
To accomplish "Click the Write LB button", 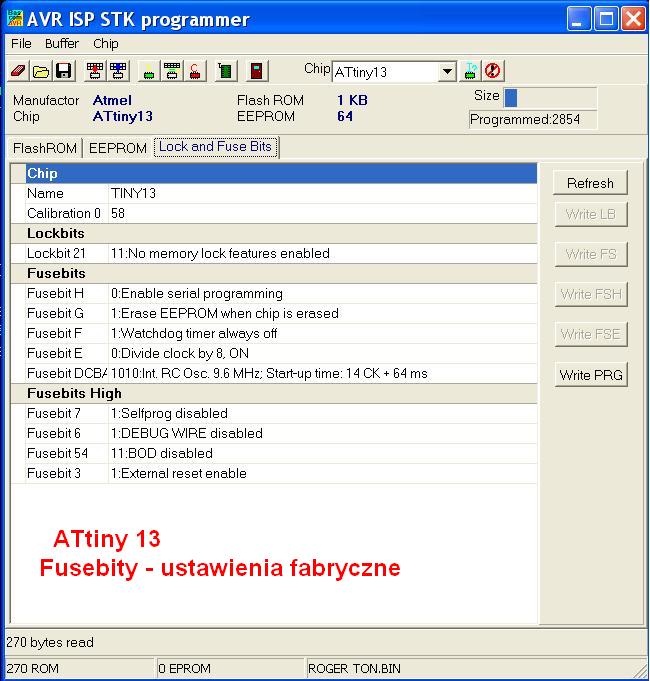I will pyautogui.click(x=591, y=214).
